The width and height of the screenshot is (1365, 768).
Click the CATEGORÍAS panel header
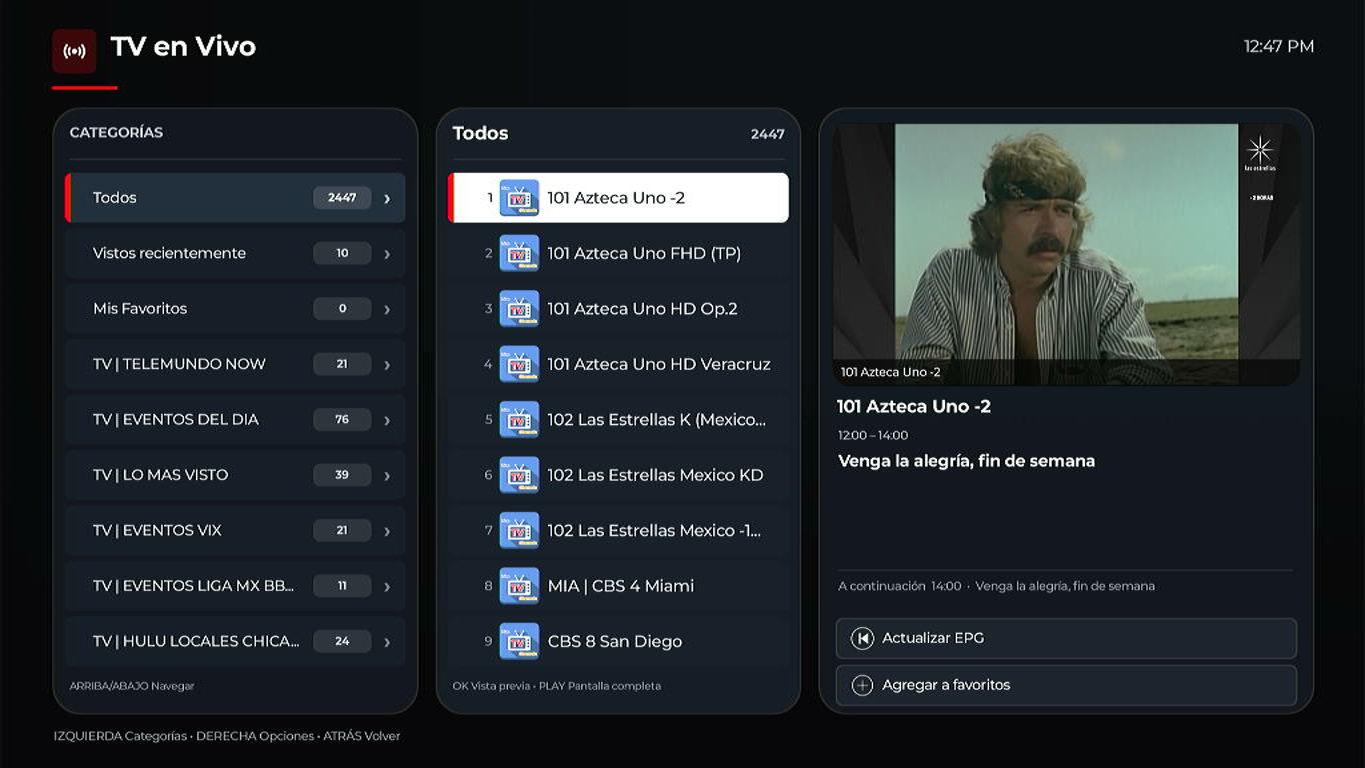[116, 132]
